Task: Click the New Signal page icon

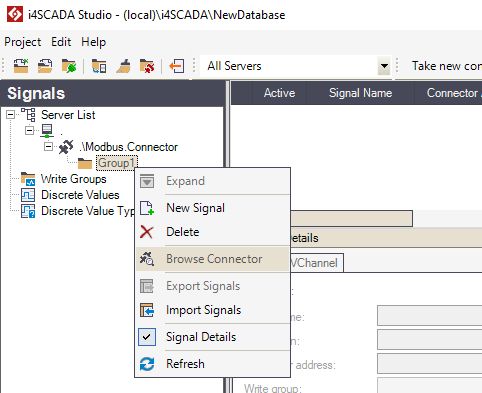Action: coord(147,208)
